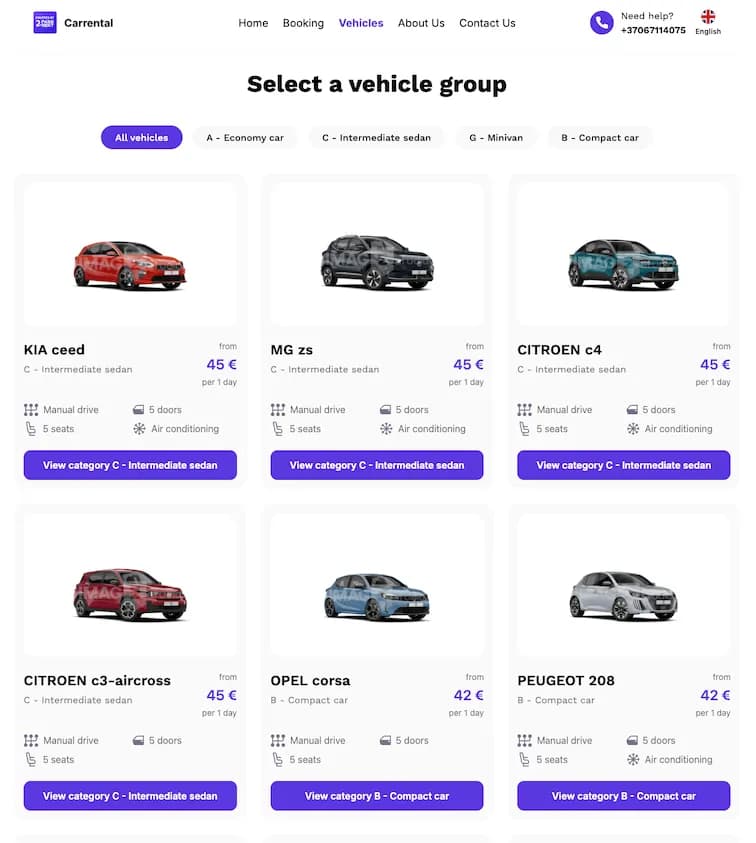The image size is (756, 843).
Task: Click the snowflake icon on PEUGEOT 208
Action: pyautogui.click(x=634, y=759)
